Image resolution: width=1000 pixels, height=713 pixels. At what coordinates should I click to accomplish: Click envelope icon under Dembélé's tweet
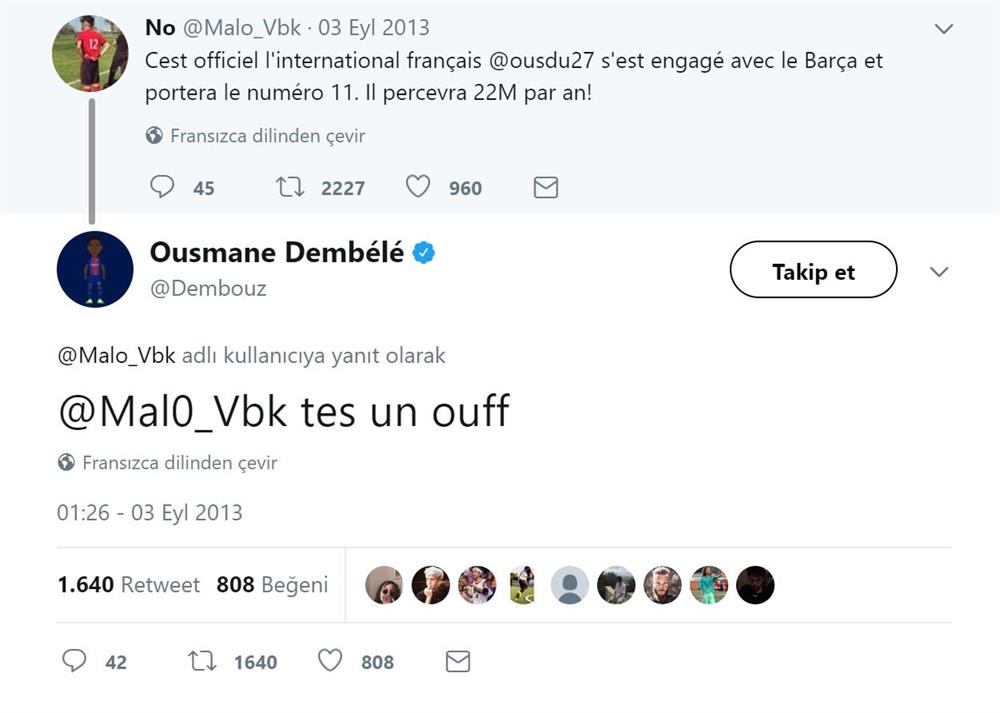[457, 661]
